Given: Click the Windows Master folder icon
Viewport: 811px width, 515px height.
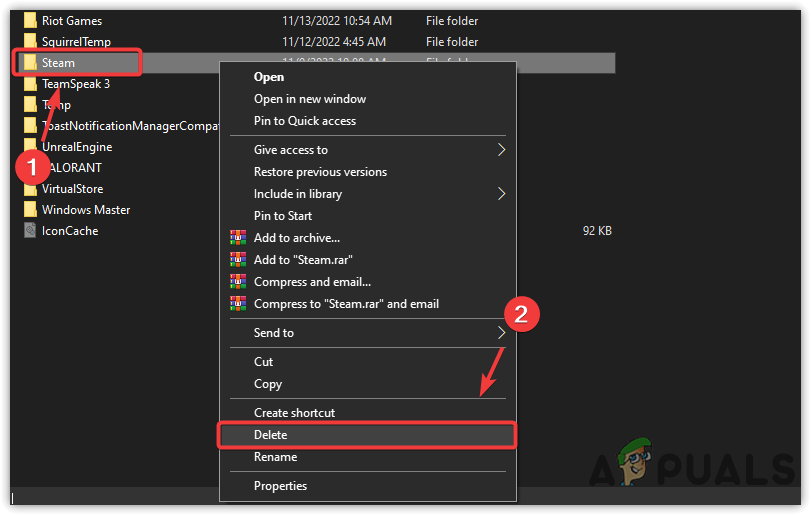Looking at the screenshot, I should [x=30, y=210].
